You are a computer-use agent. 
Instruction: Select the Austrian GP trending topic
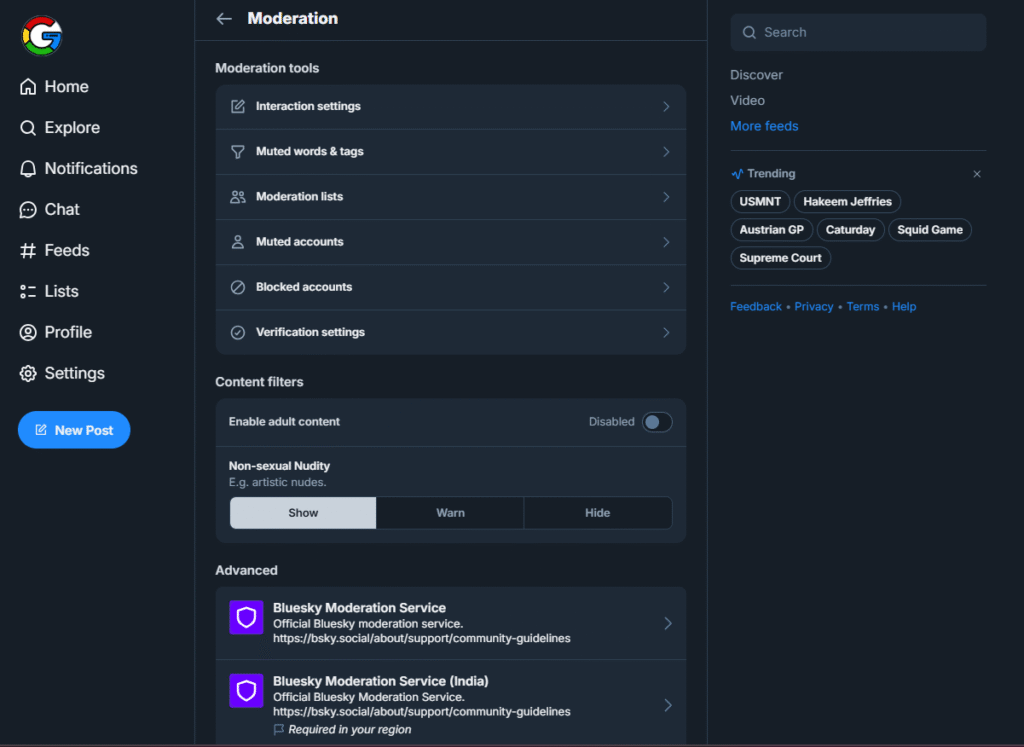tap(771, 230)
